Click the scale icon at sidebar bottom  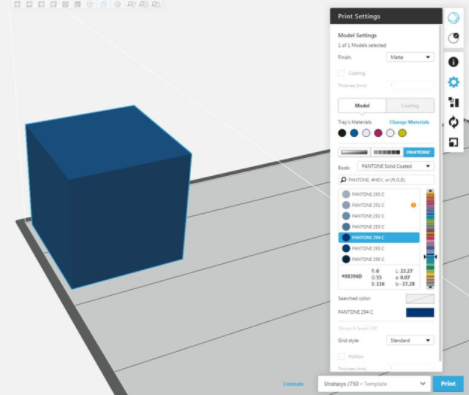[453, 142]
